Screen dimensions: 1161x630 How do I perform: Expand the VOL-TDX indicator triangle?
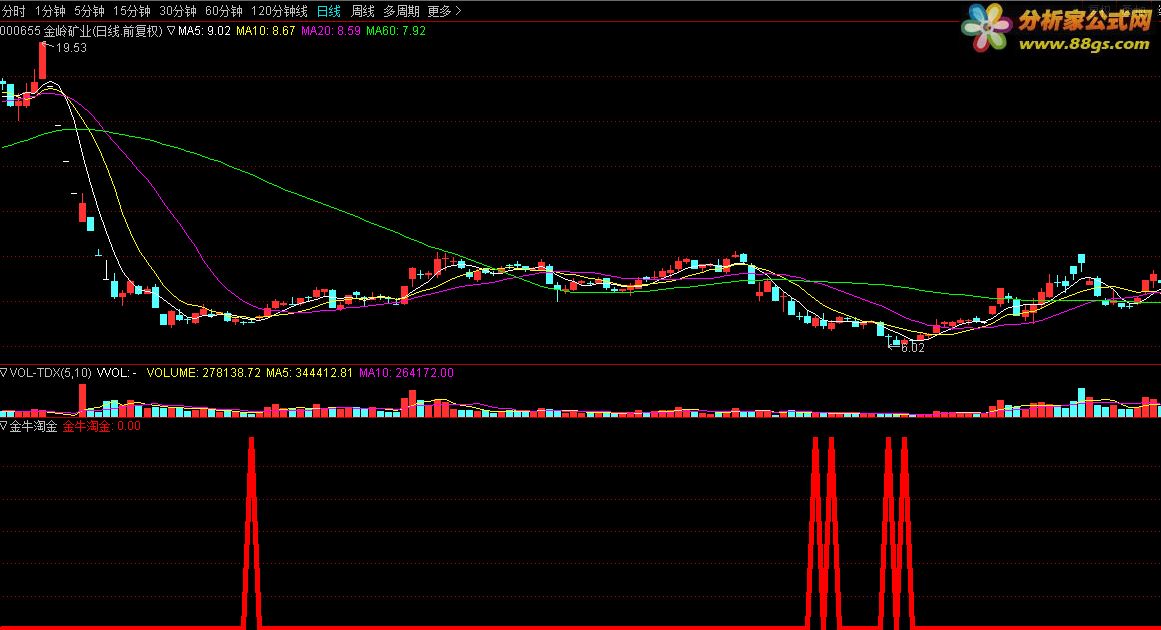(x=4, y=373)
